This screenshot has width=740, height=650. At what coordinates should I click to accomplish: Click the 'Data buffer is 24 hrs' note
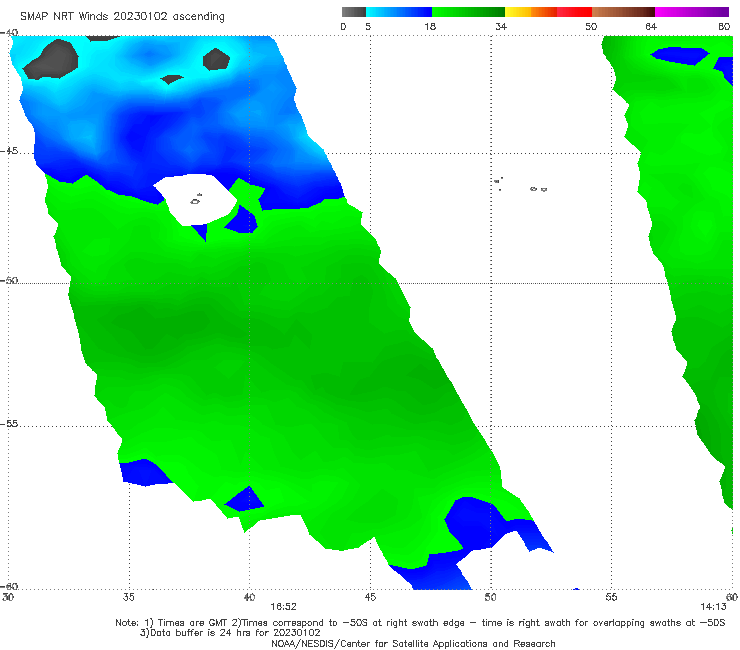pos(230,633)
